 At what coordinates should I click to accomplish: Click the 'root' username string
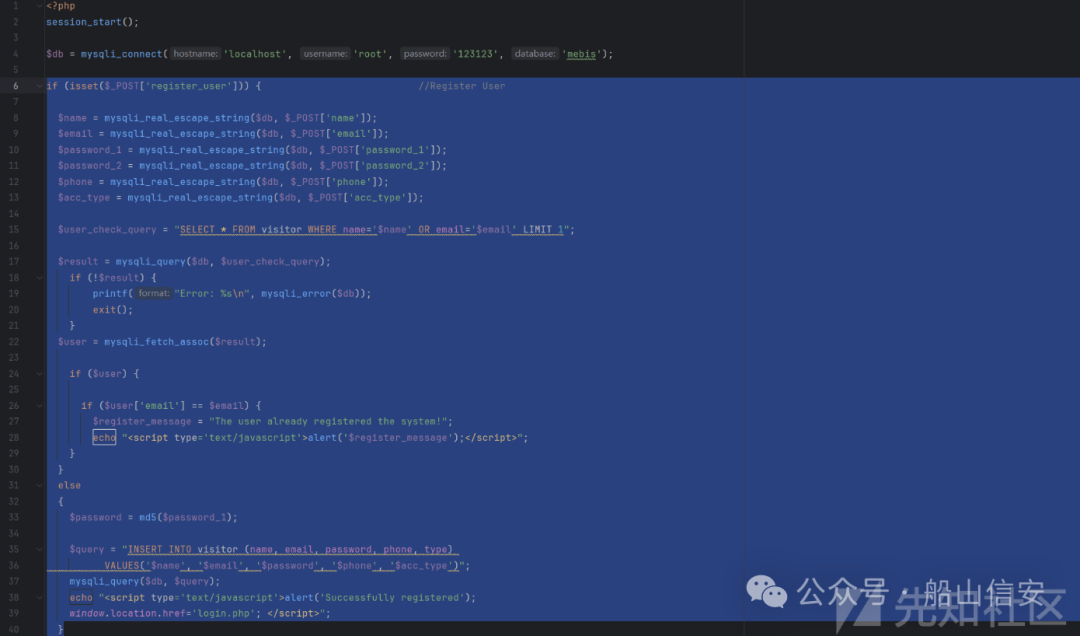[x=371, y=54]
